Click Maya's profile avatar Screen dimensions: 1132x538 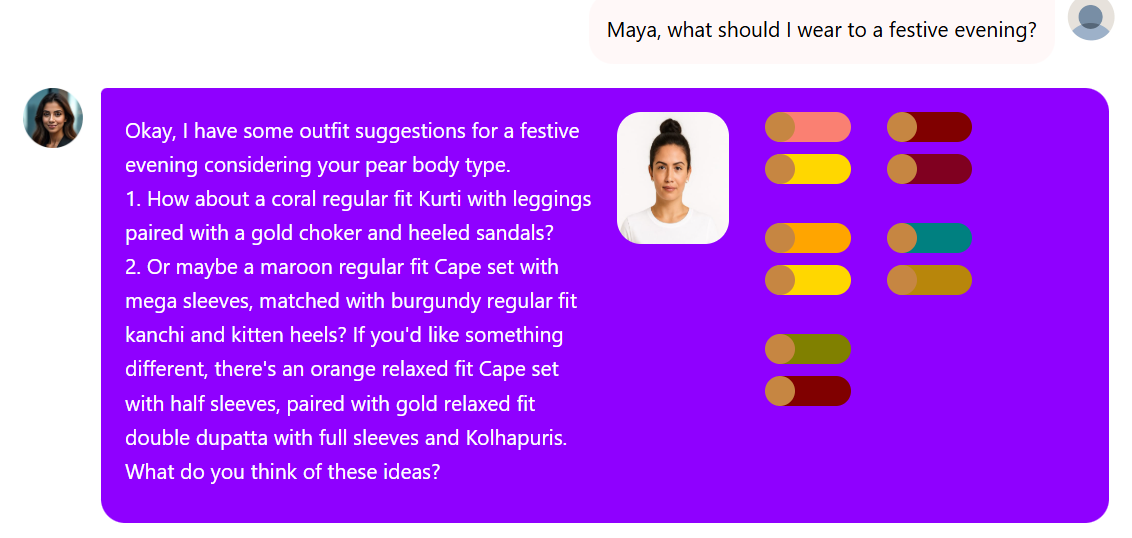(53, 118)
